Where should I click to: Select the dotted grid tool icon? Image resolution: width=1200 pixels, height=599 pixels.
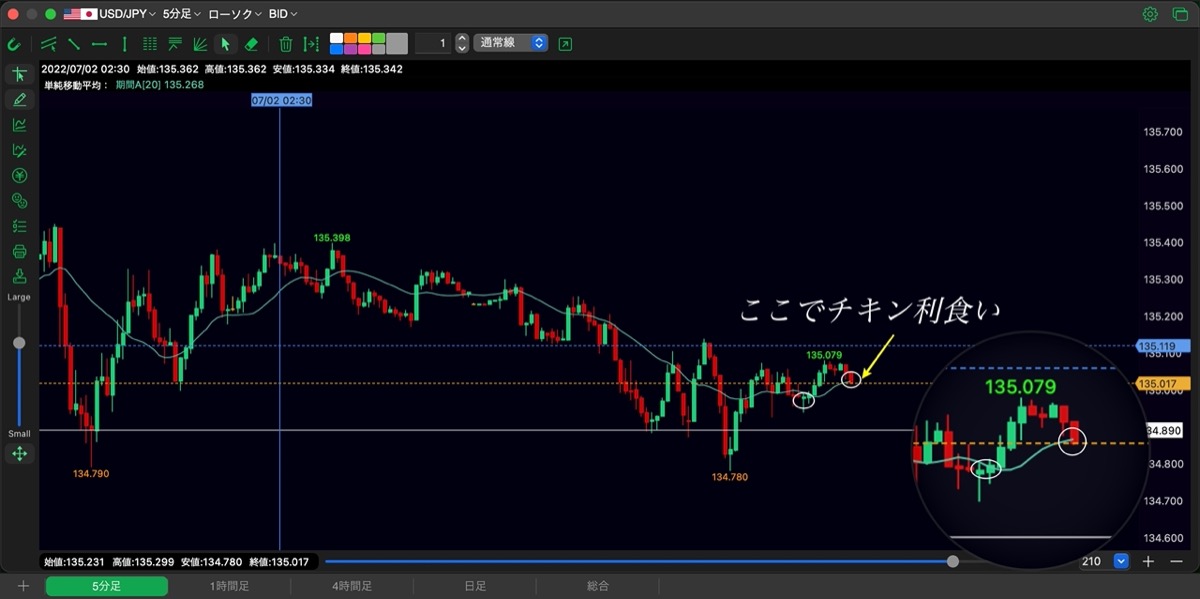tap(150, 44)
